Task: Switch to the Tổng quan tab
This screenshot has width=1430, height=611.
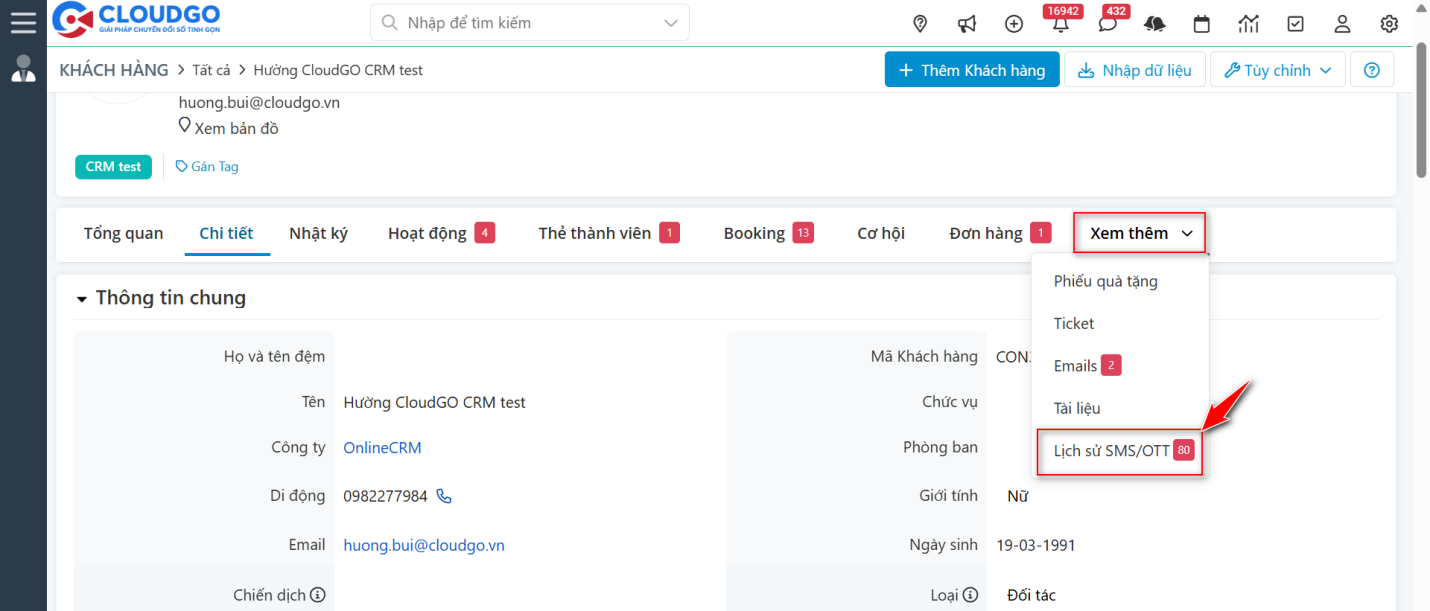Action: tap(123, 233)
